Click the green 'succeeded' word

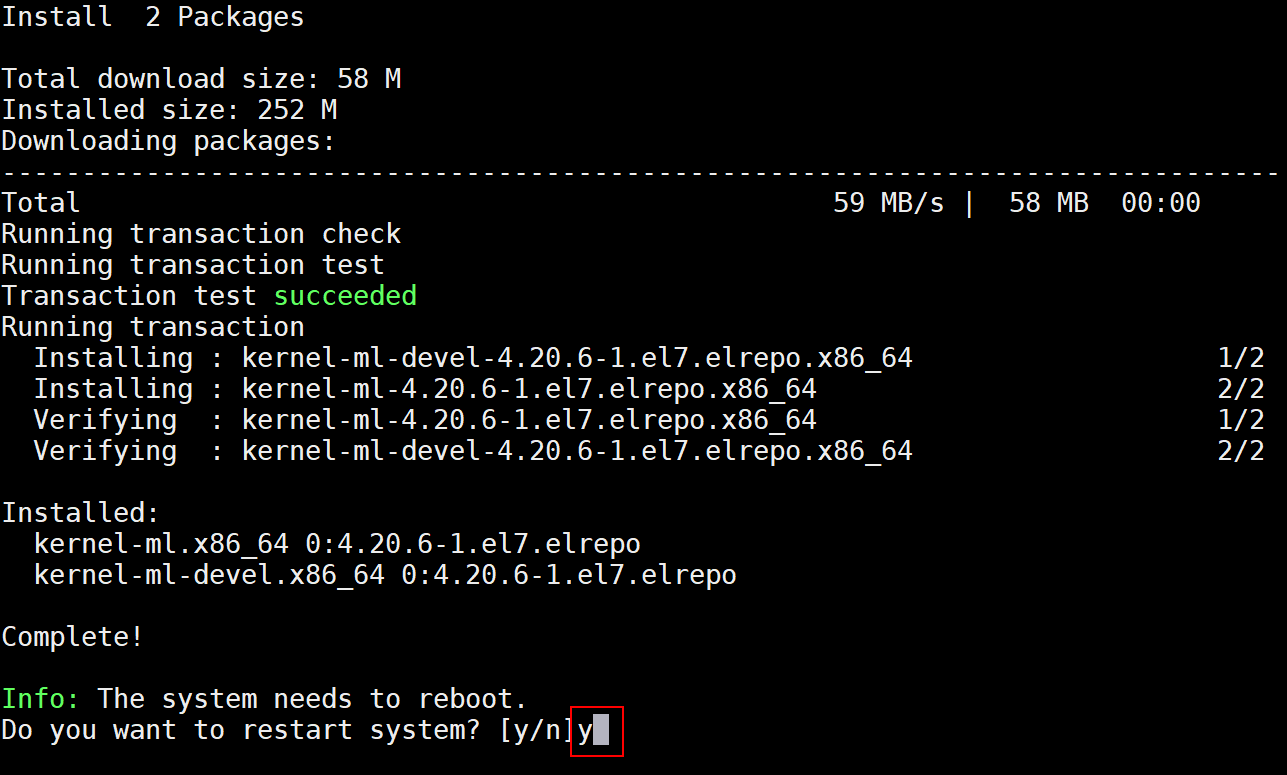tap(345, 296)
